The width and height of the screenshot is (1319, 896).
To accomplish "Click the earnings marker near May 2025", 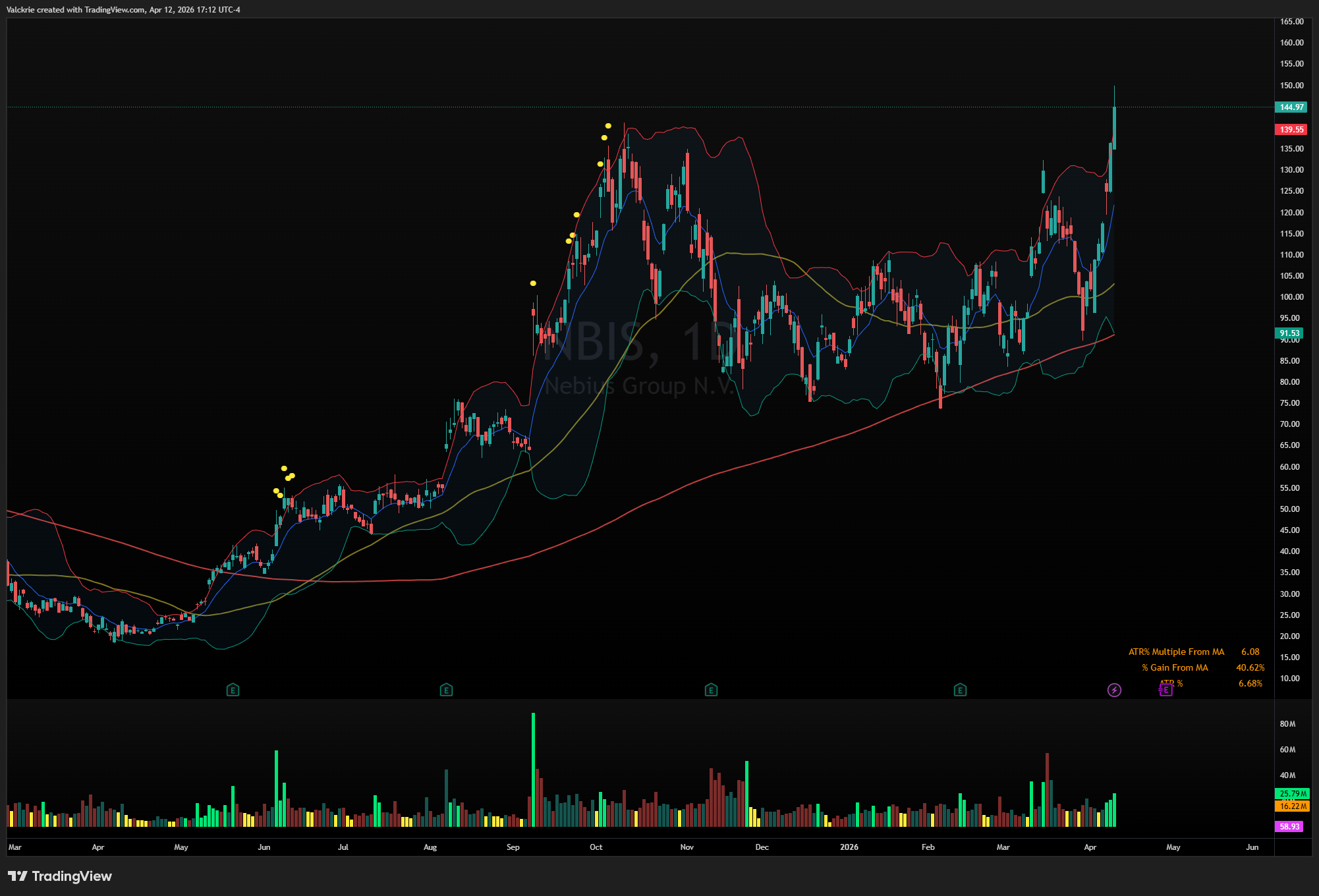I will pos(233,690).
